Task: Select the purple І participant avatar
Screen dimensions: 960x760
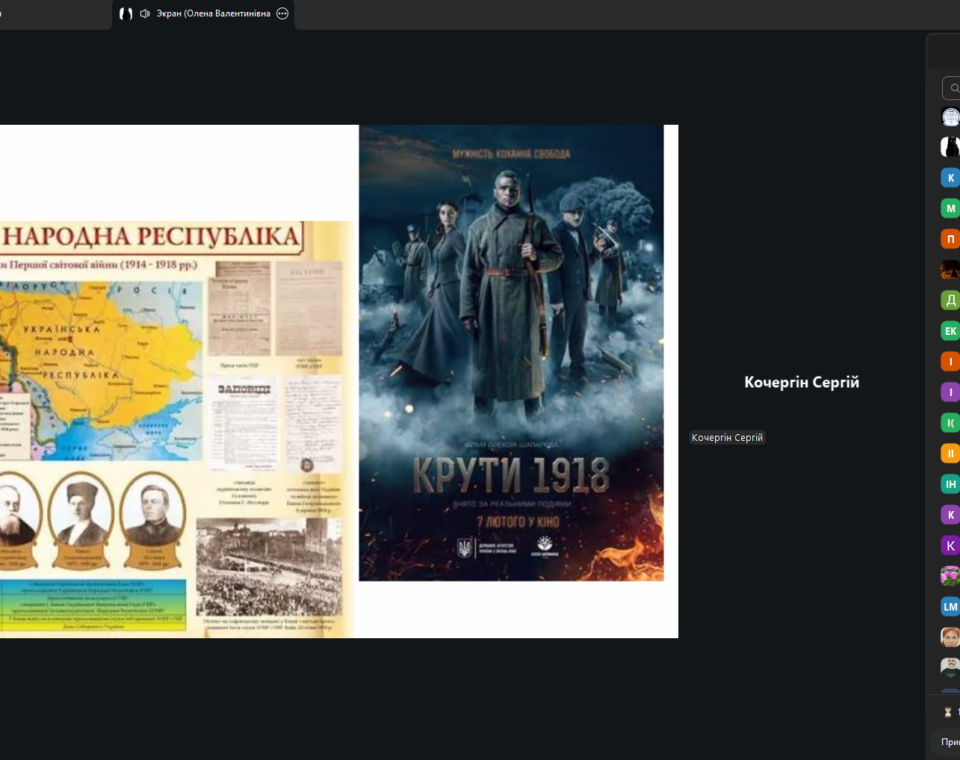Action: coord(950,392)
